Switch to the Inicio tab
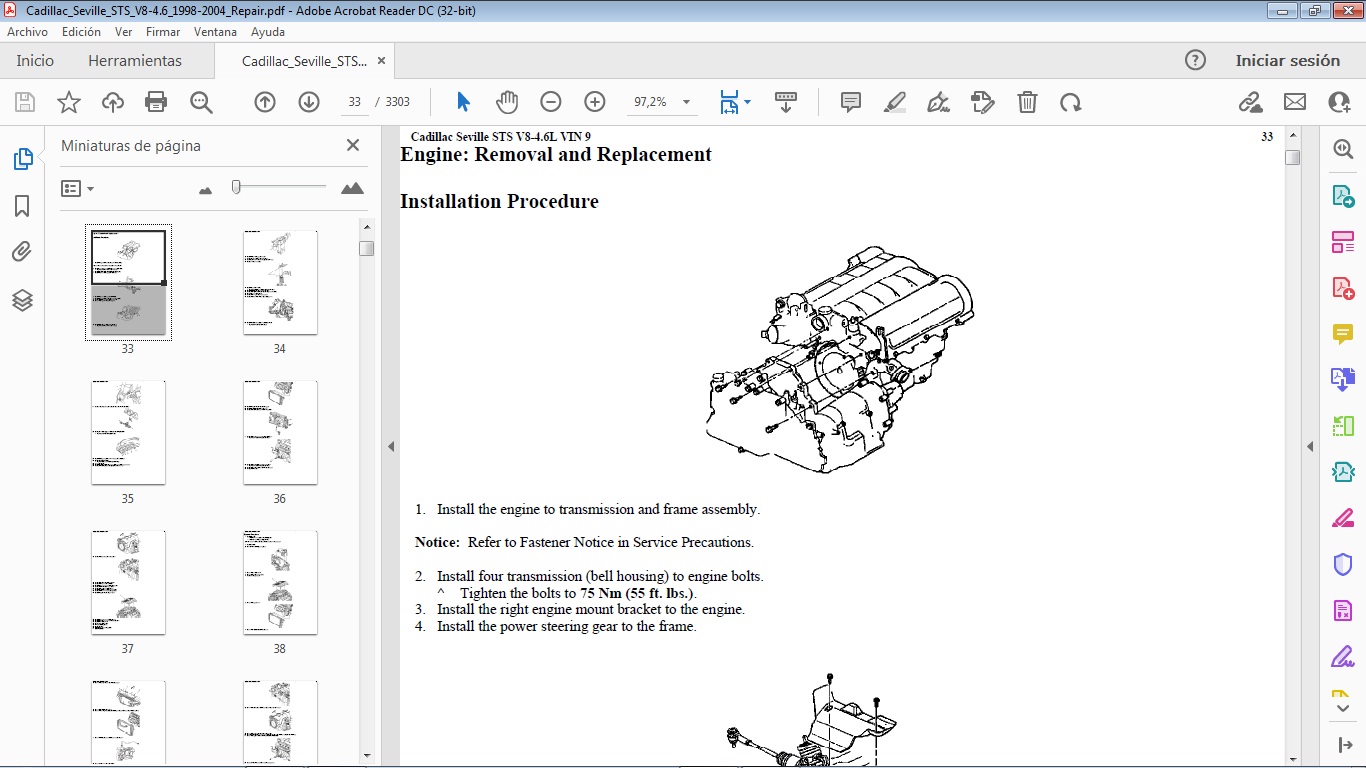This screenshot has width=1366, height=768. point(35,60)
